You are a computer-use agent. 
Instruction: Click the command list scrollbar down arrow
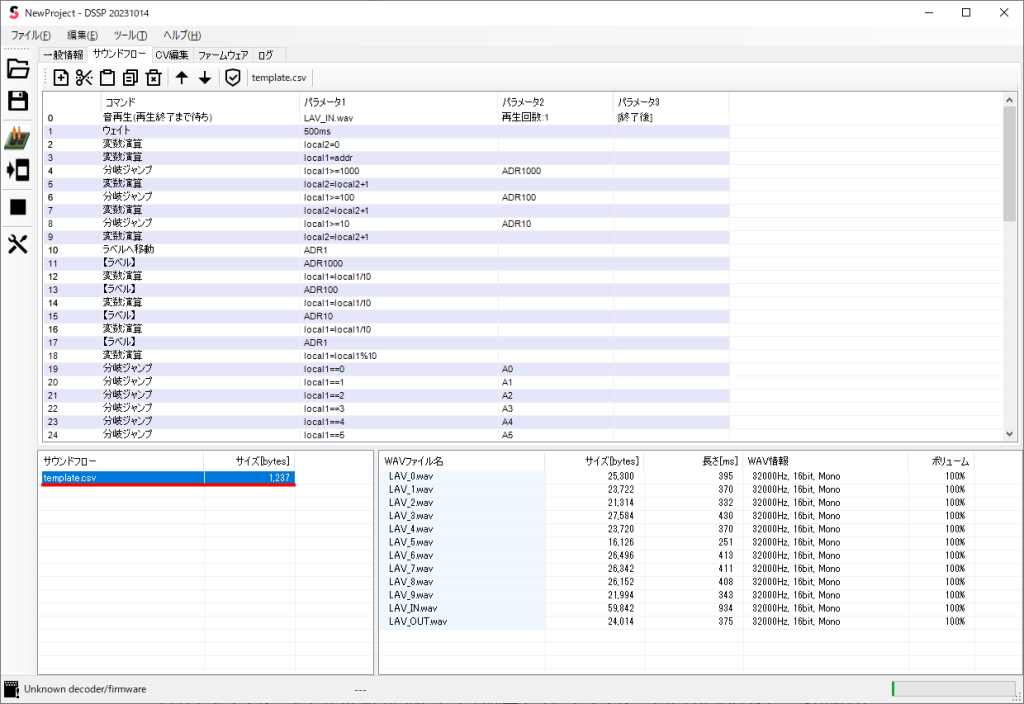(1009, 434)
